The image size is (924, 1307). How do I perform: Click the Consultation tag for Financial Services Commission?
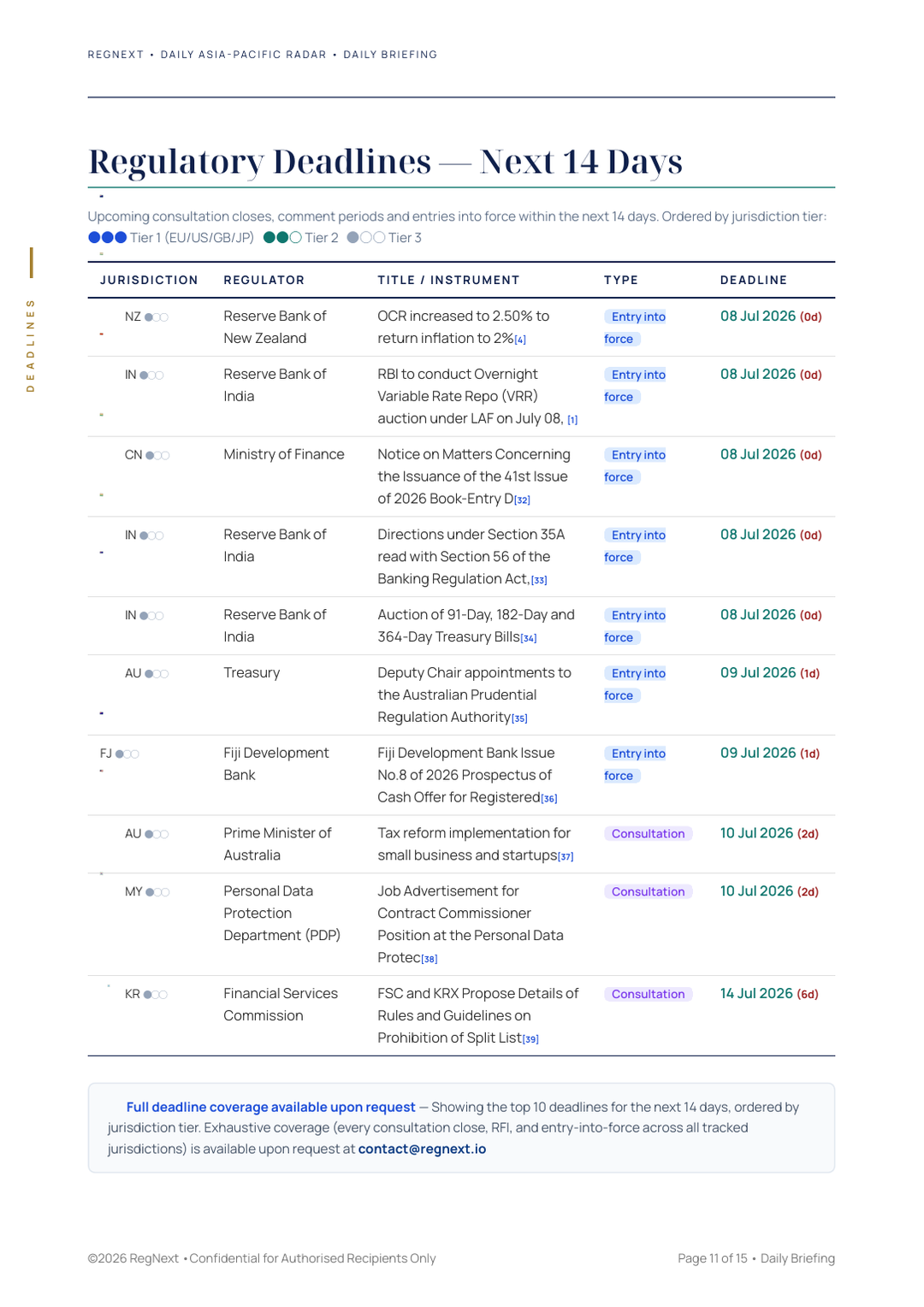tap(648, 995)
